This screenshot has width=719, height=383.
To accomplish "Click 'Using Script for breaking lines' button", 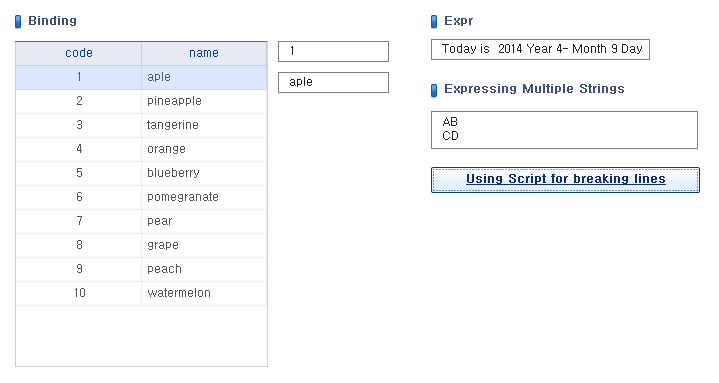I will (565, 180).
